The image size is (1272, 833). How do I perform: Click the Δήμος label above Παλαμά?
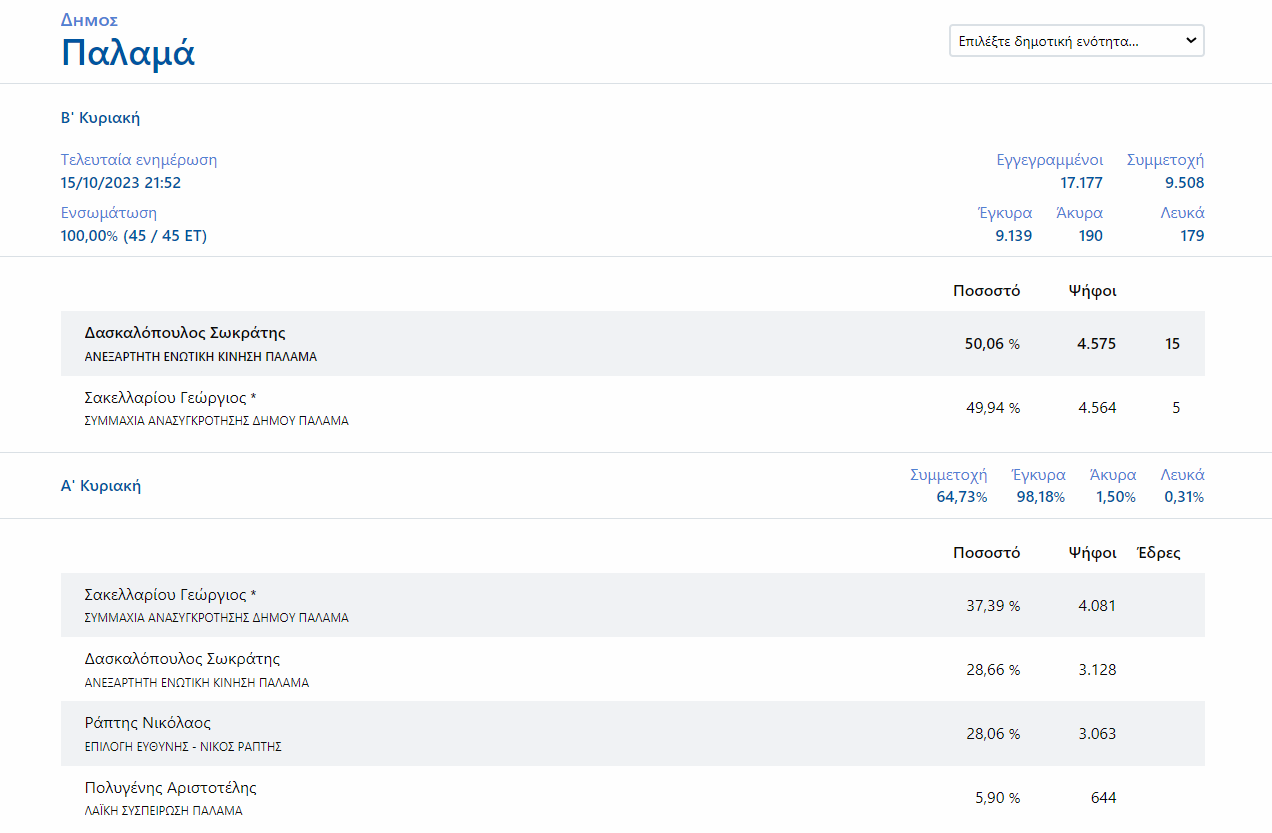(x=89, y=20)
